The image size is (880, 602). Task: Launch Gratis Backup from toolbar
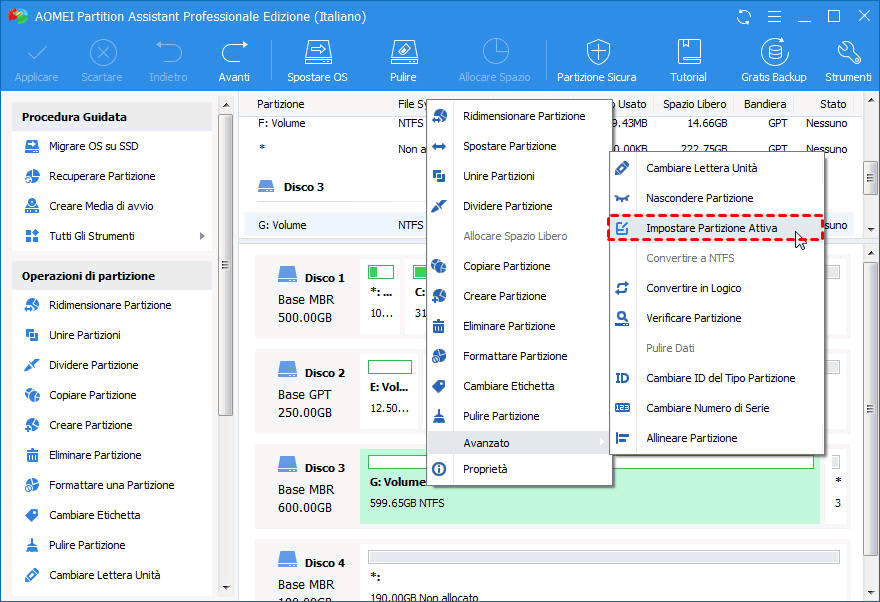coord(774,61)
